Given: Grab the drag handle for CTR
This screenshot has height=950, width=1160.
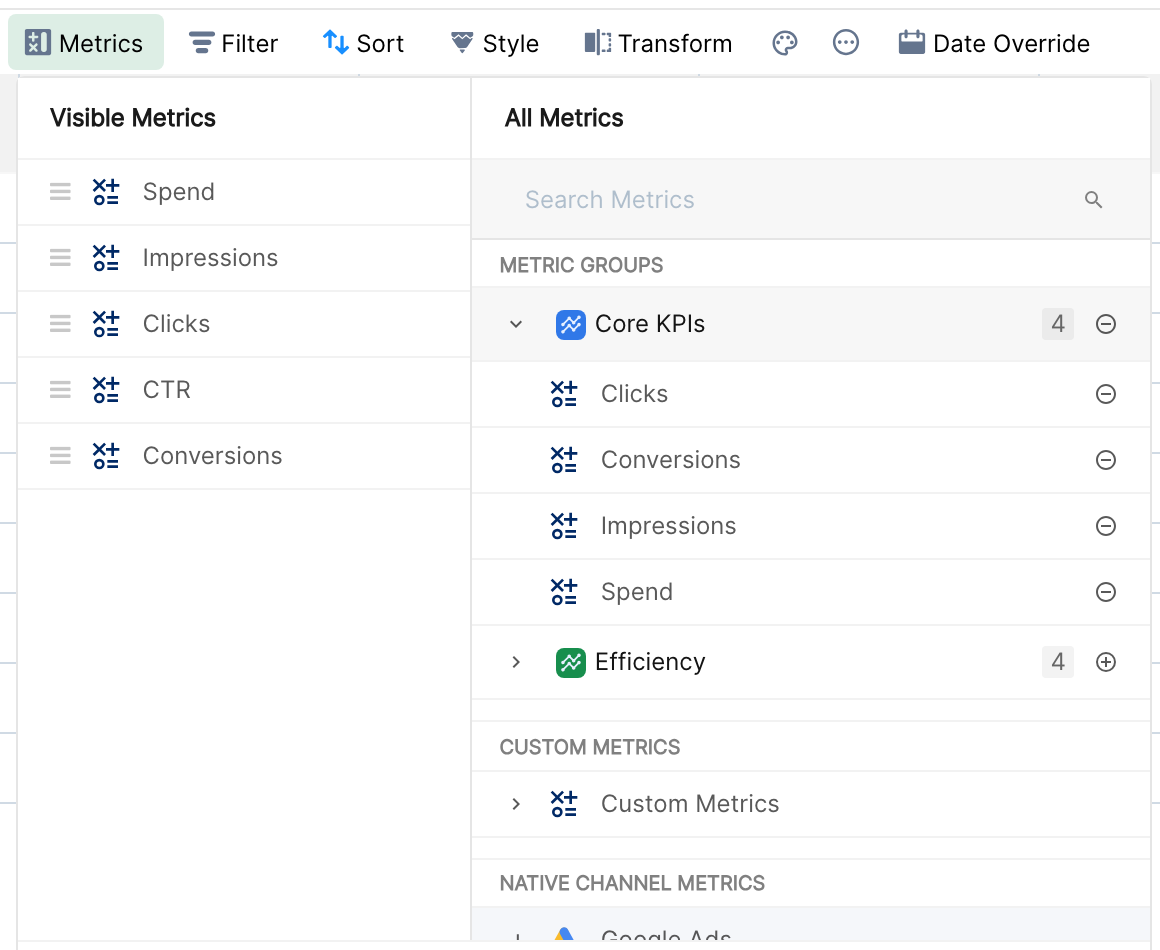Looking at the screenshot, I should (60, 389).
